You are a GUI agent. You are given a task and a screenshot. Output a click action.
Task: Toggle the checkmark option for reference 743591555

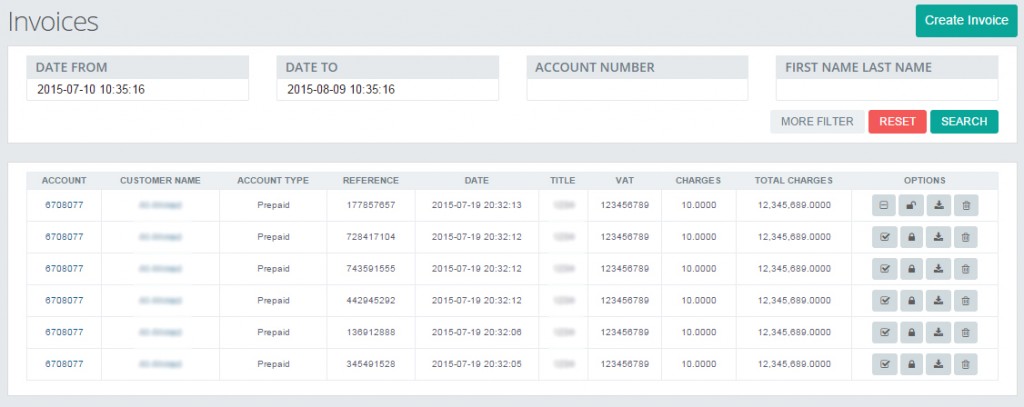tap(884, 269)
